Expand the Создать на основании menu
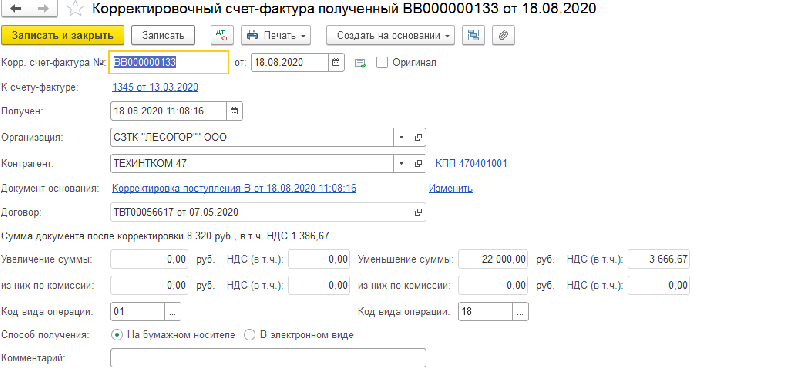Screen dimensions: 800x378 390,35
